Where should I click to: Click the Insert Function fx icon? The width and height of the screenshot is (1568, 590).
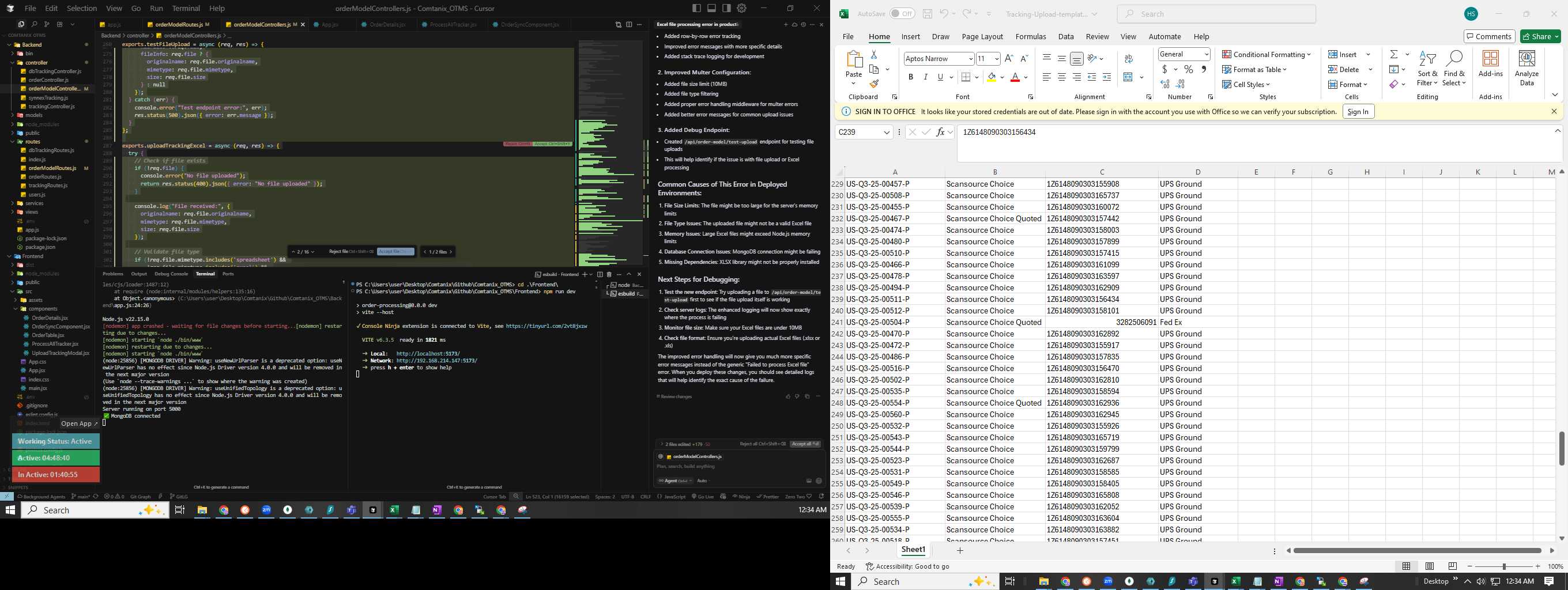click(x=940, y=132)
